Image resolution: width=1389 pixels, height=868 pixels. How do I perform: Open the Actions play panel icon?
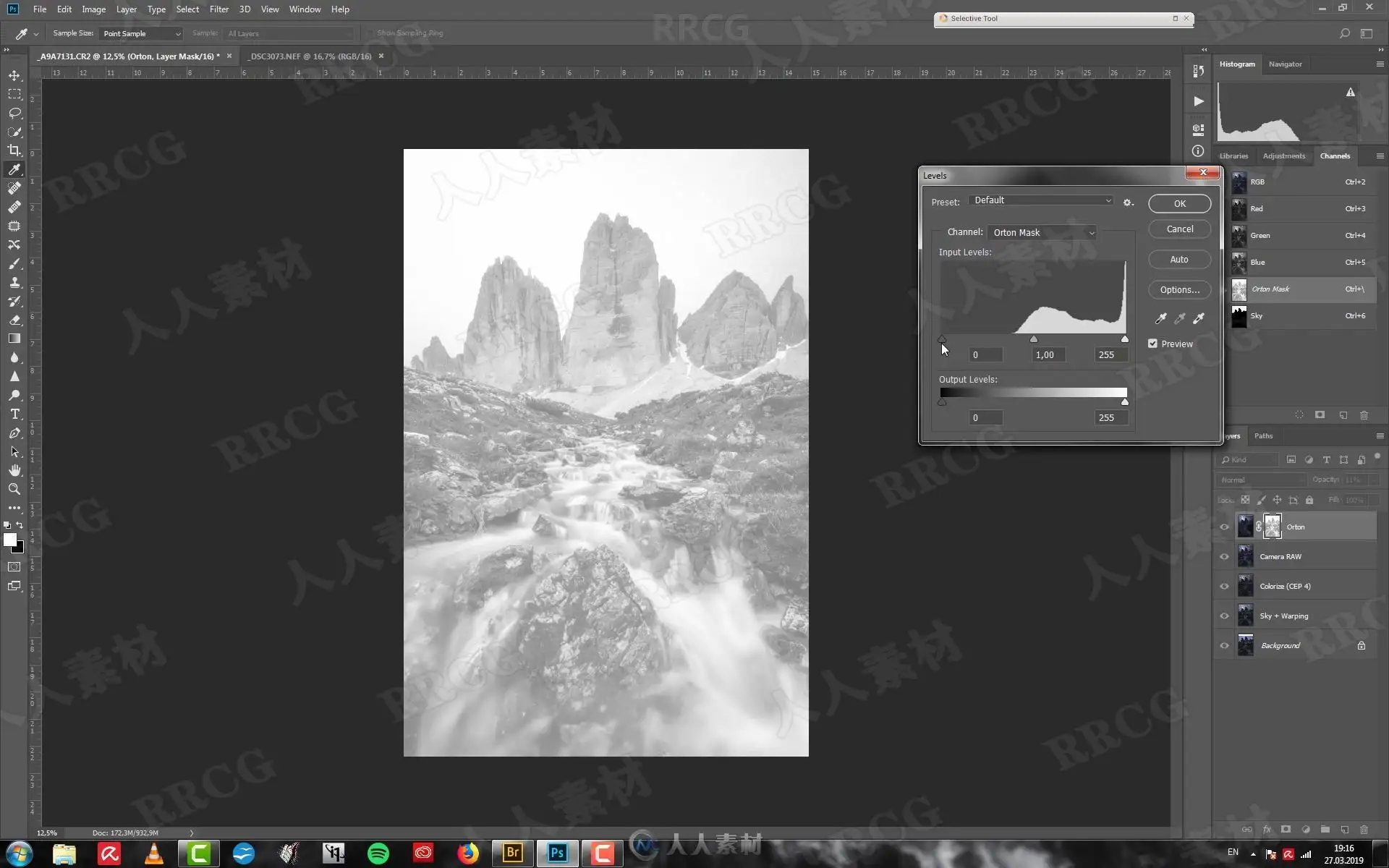1199,101
